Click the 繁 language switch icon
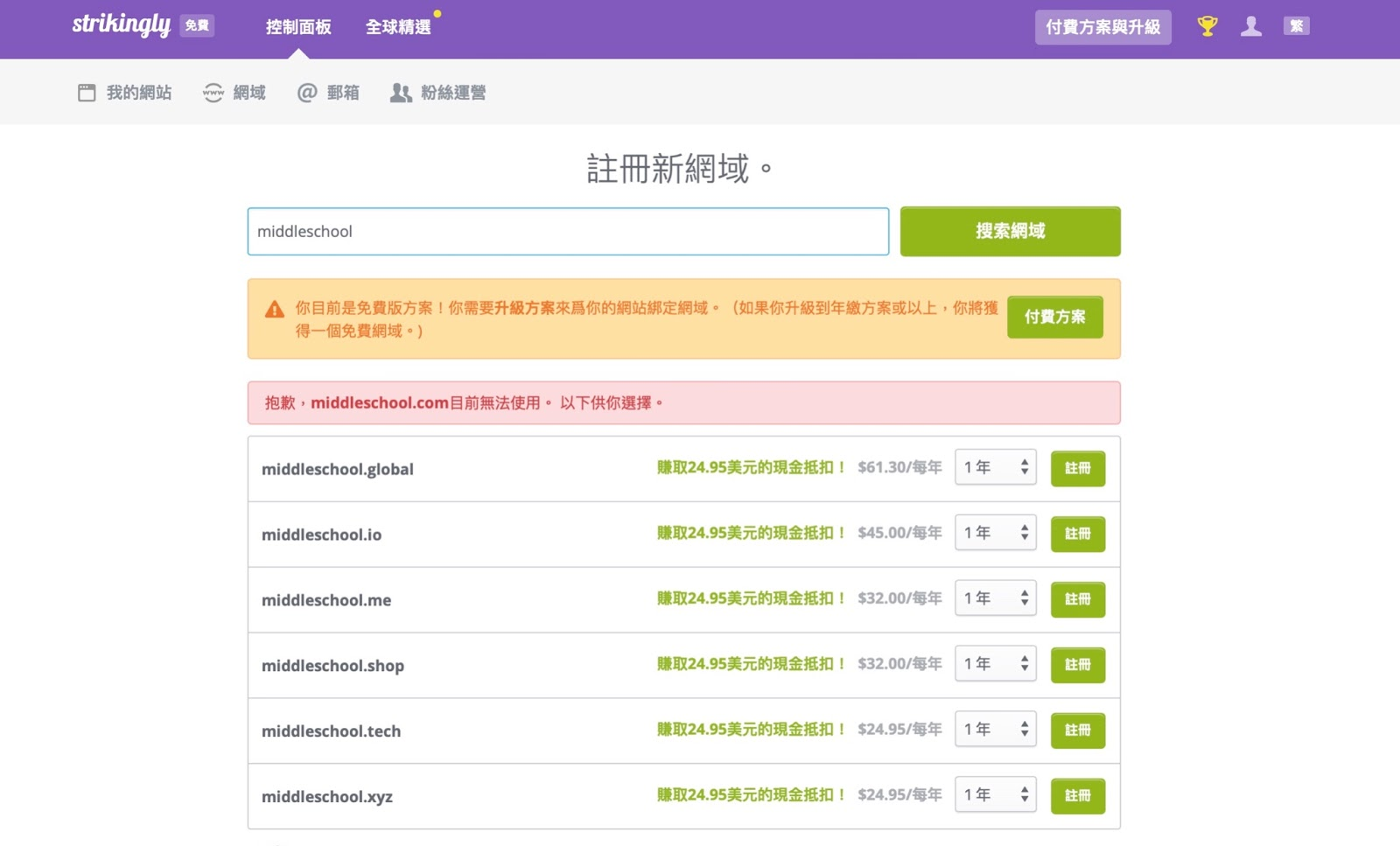Image resolution: width=1400 pixels, height=846 pixels. coord(1296,26)
